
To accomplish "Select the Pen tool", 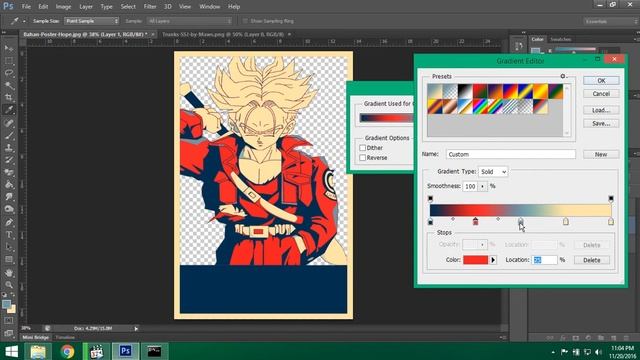I will pos(9,222).
